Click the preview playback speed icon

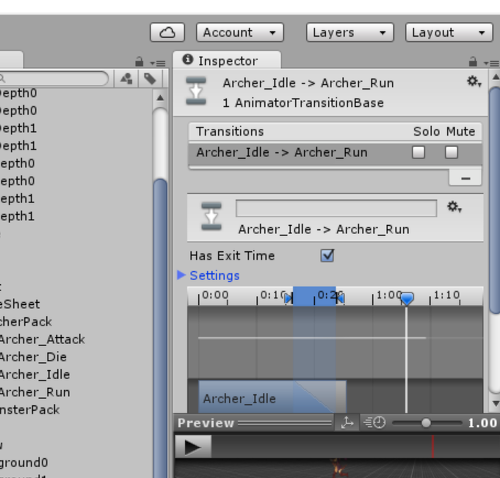[374, 423]
